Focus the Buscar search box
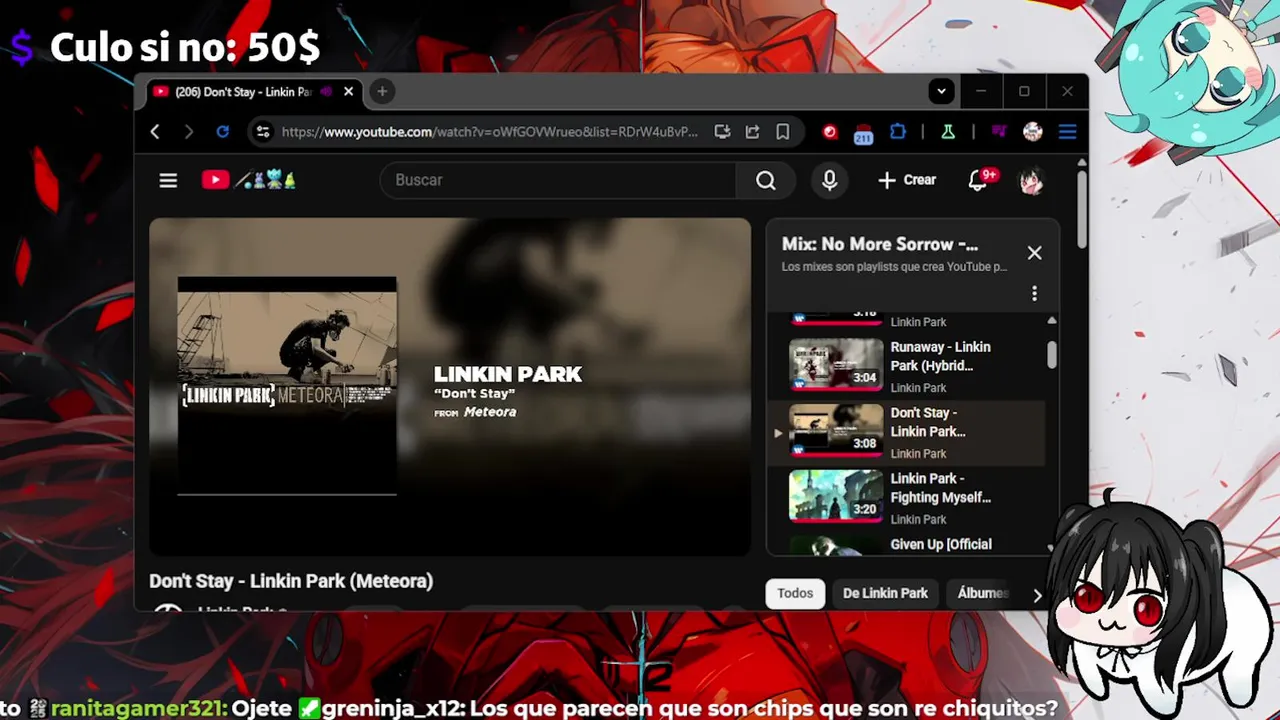The width and height of the screenshot is (1280, 720). 558,180
